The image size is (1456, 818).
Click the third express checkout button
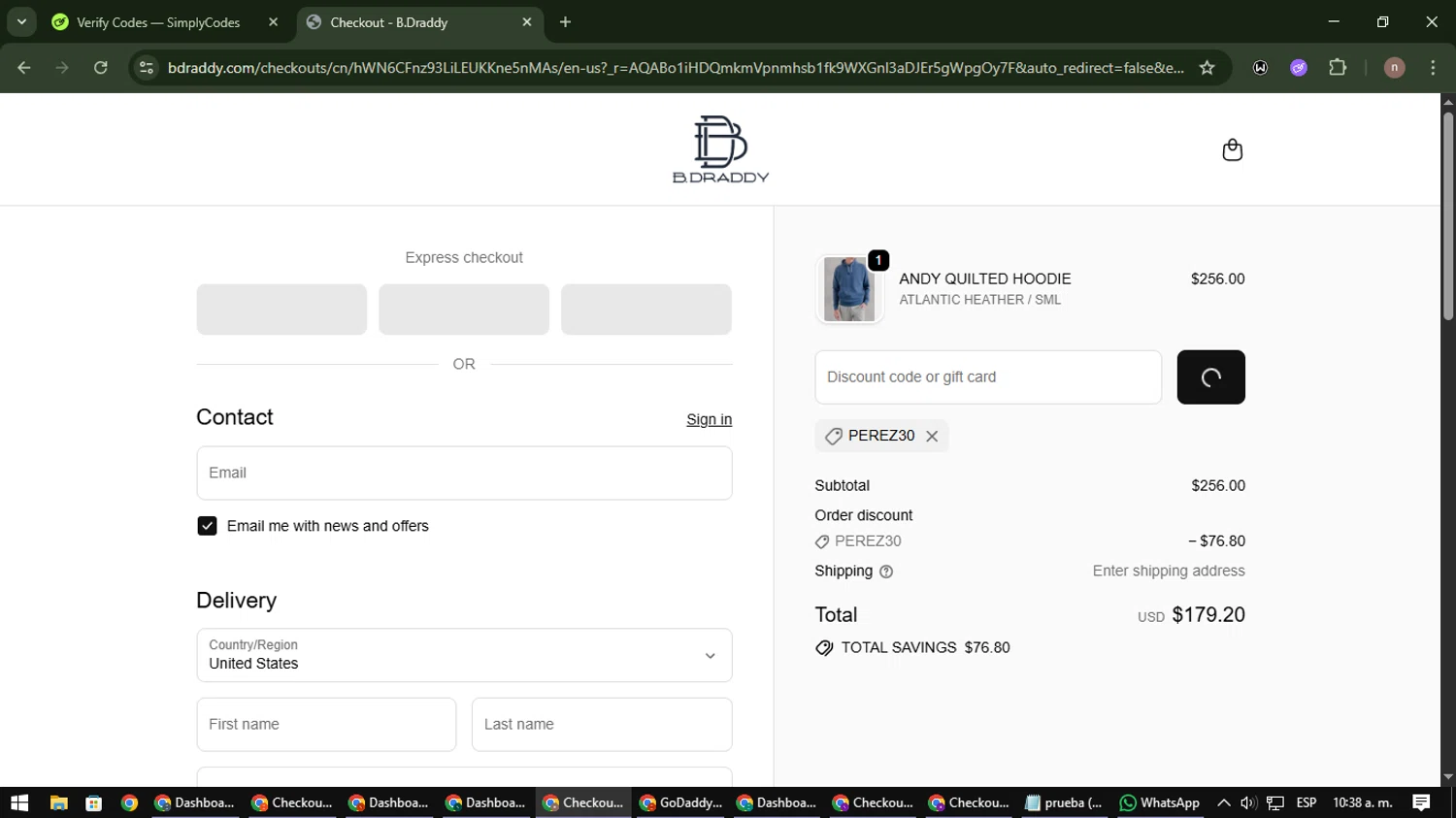click(646, 310)
